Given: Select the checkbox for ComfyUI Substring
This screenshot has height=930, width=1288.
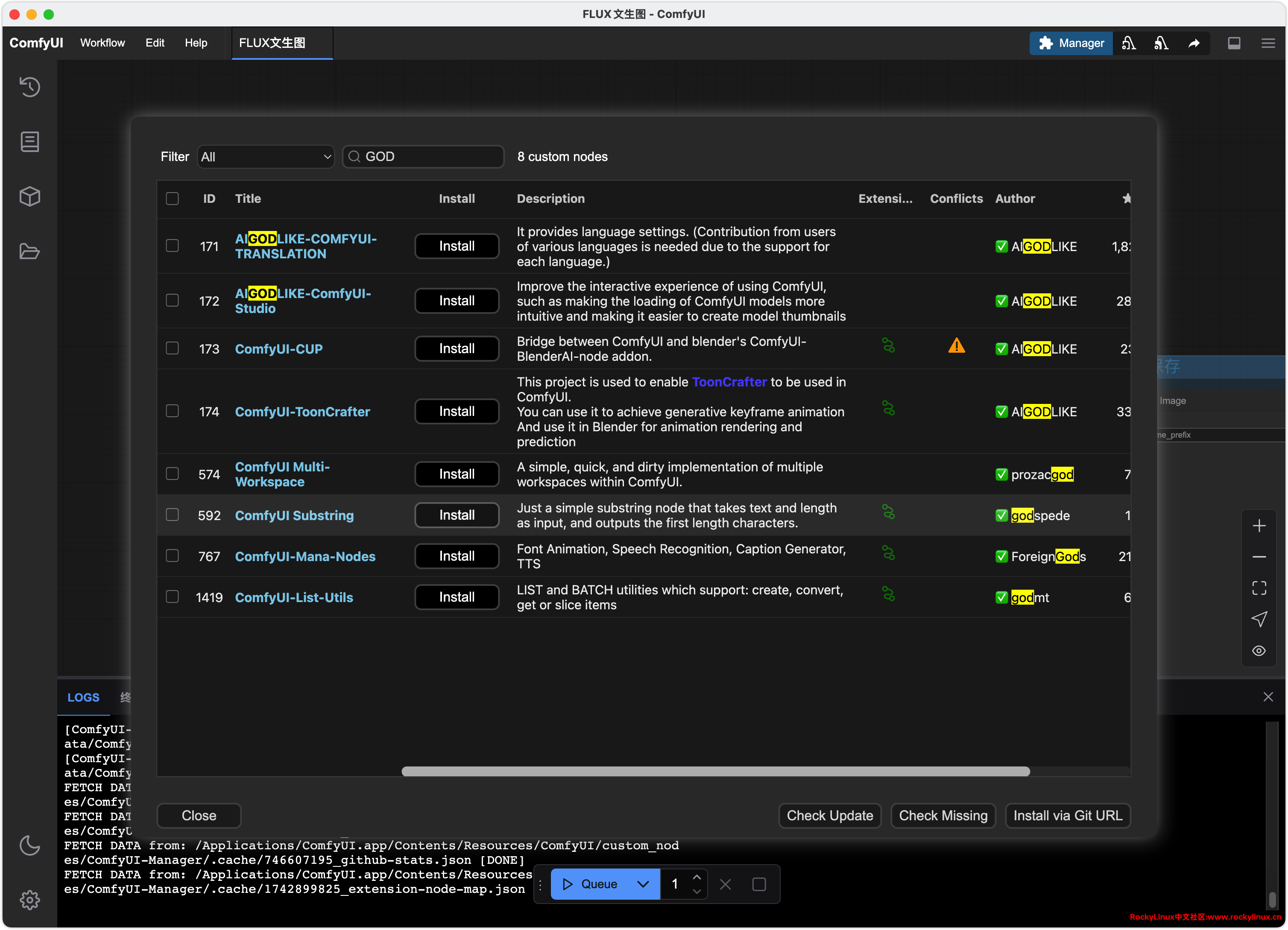Looking at the screenshot, I should pyautogui.click(x=172, y=515).
